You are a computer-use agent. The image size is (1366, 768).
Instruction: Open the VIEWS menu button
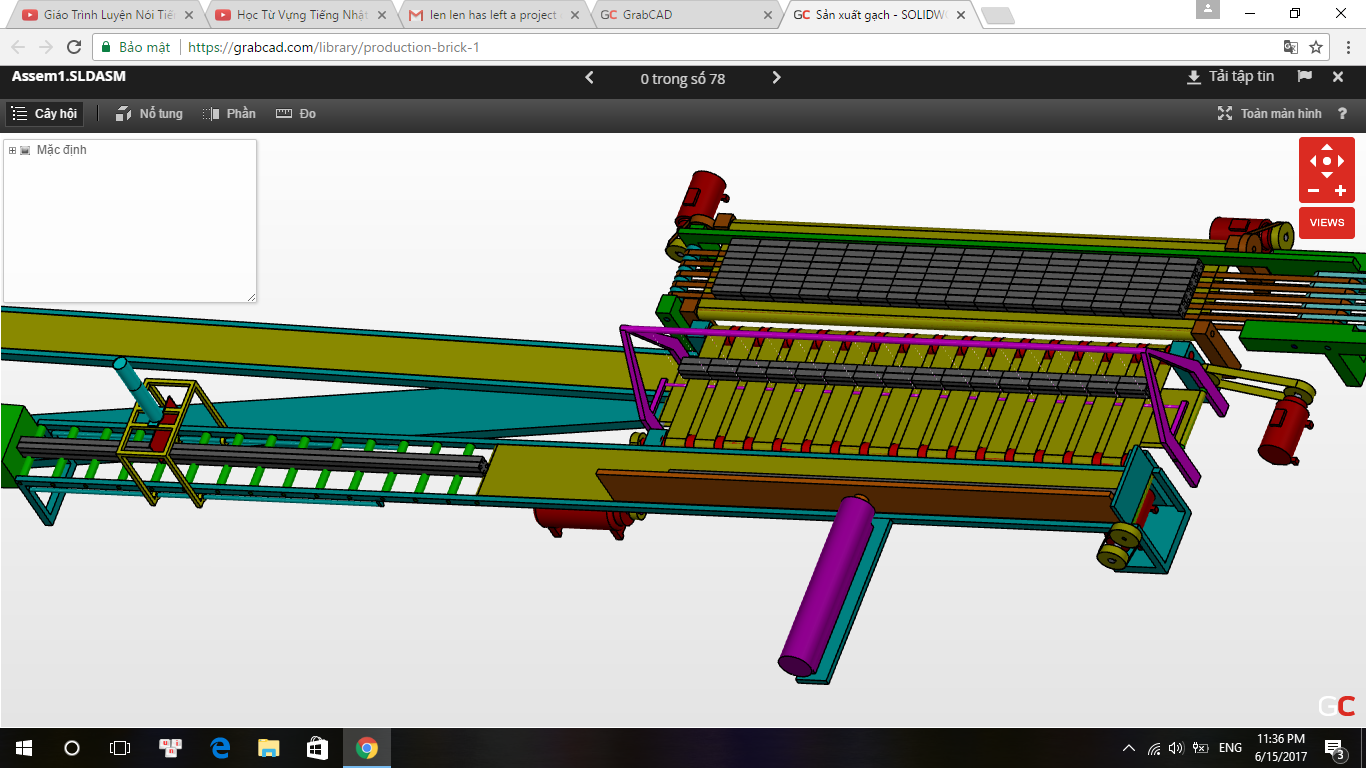point(1327,222)
